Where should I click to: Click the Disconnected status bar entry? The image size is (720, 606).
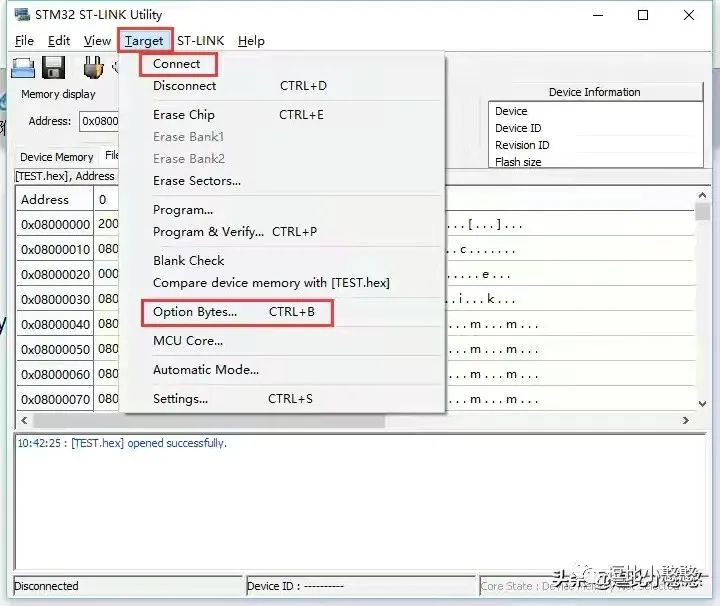click(x=128, y=586)
